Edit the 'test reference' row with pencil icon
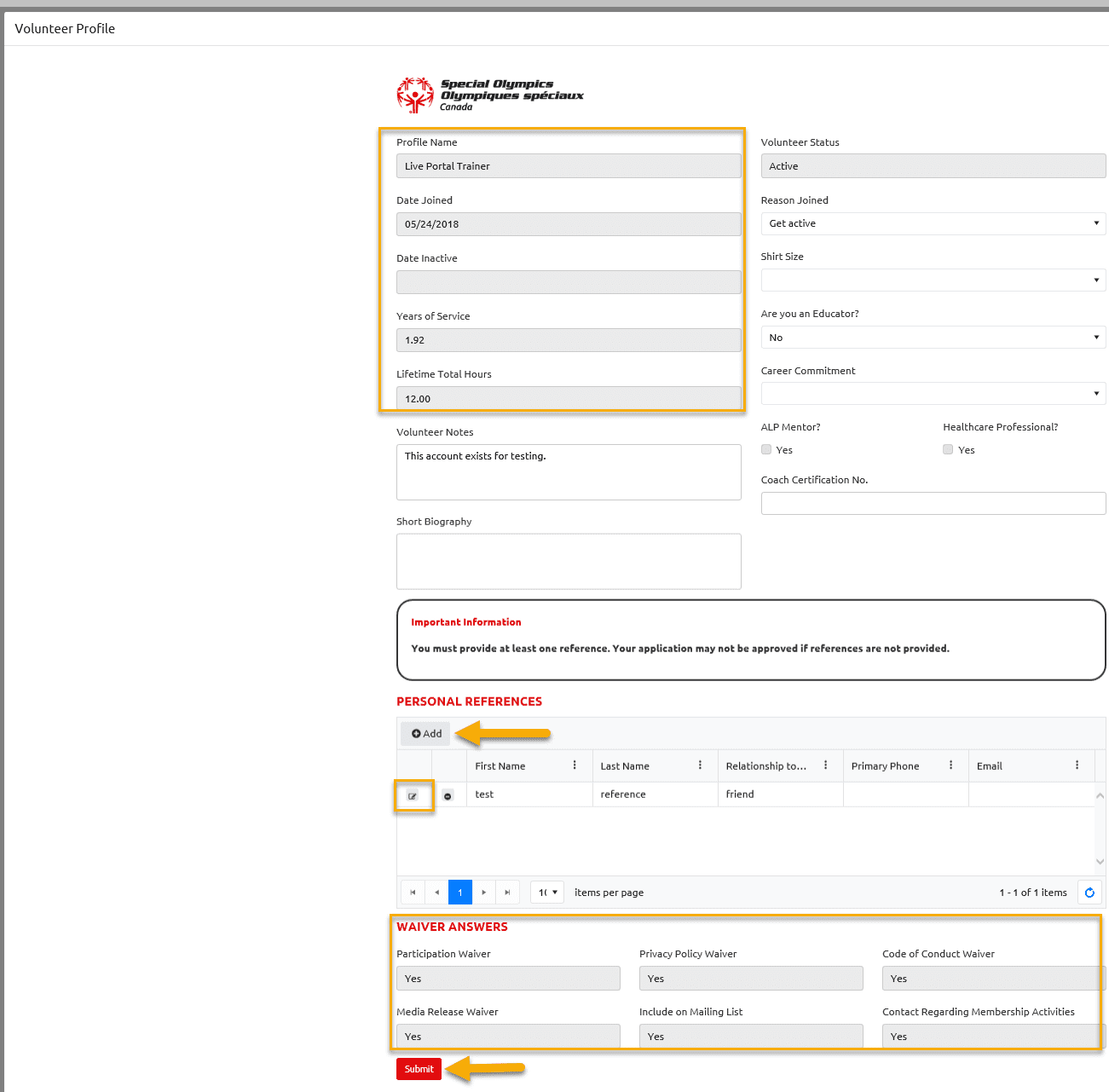The image size is (1109, 1092). pos(413,796)
